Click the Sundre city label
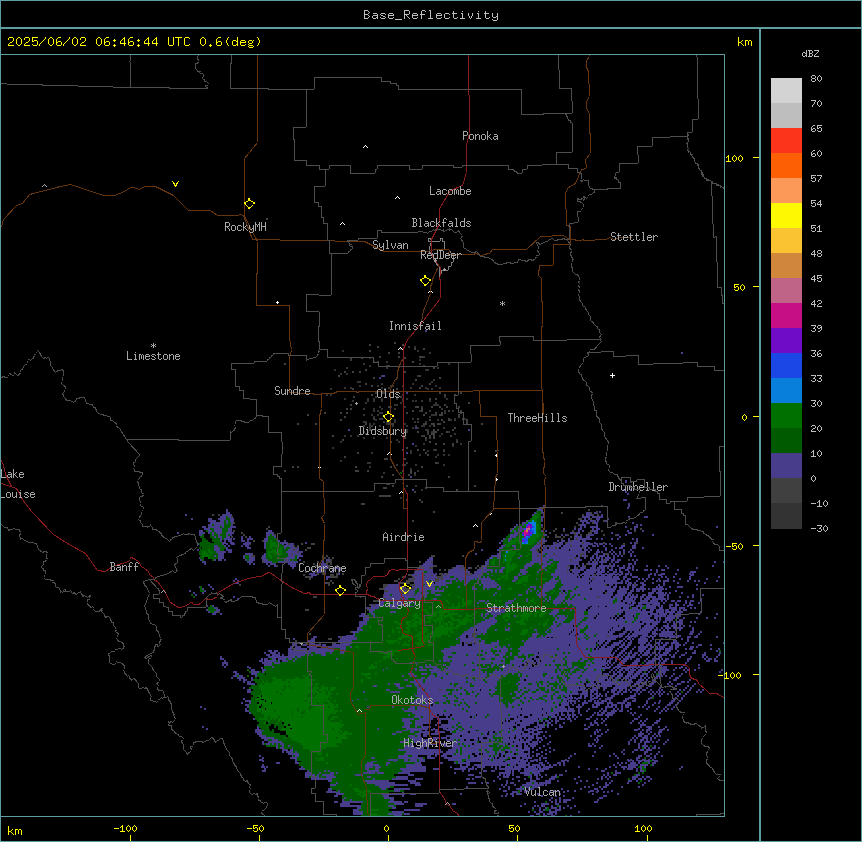The height and width of the screenshot is (842, 862). [292, 391]
